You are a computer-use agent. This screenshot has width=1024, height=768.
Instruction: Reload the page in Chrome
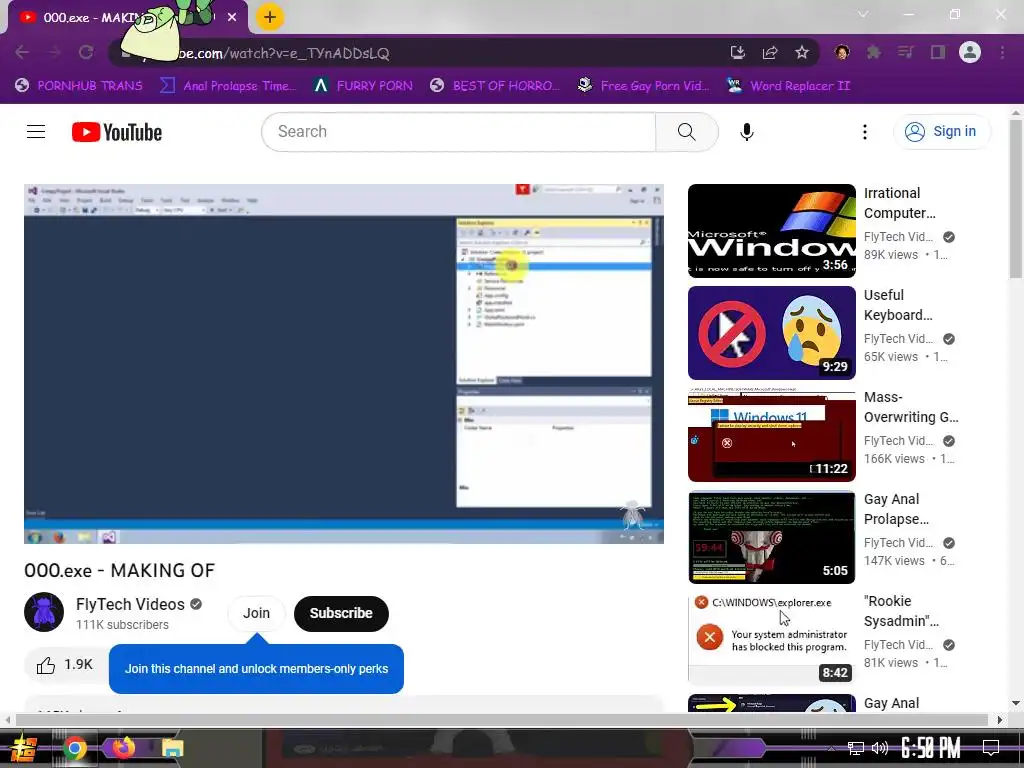coord(86,52)
